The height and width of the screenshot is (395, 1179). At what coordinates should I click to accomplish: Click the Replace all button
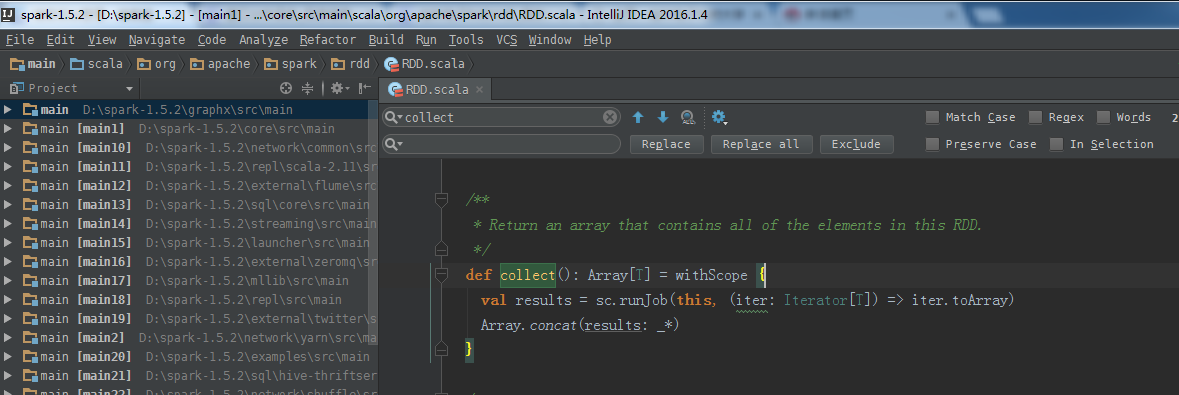(x=761, y=144)
